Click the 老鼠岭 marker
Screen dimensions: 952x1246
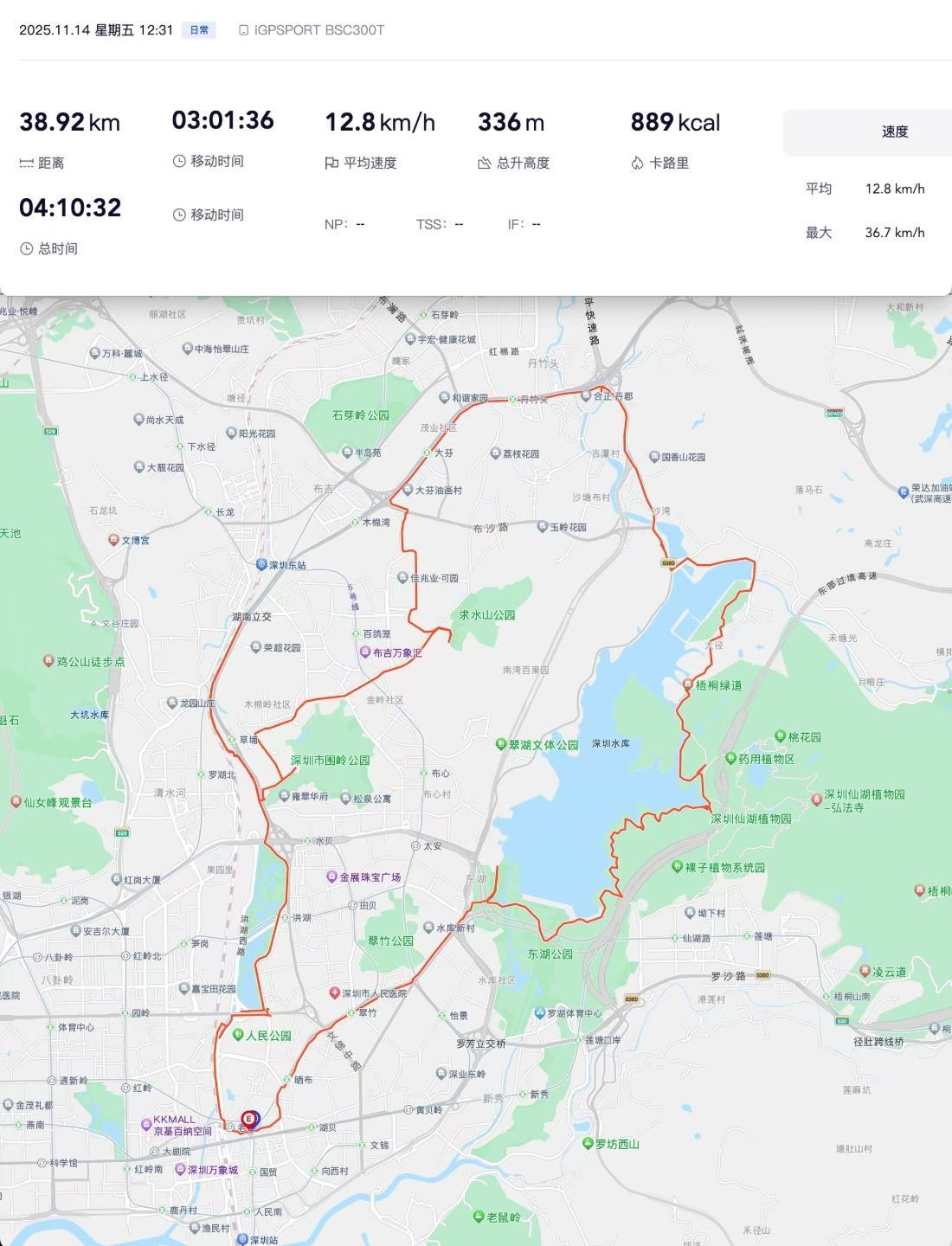tap(479, 1217)
